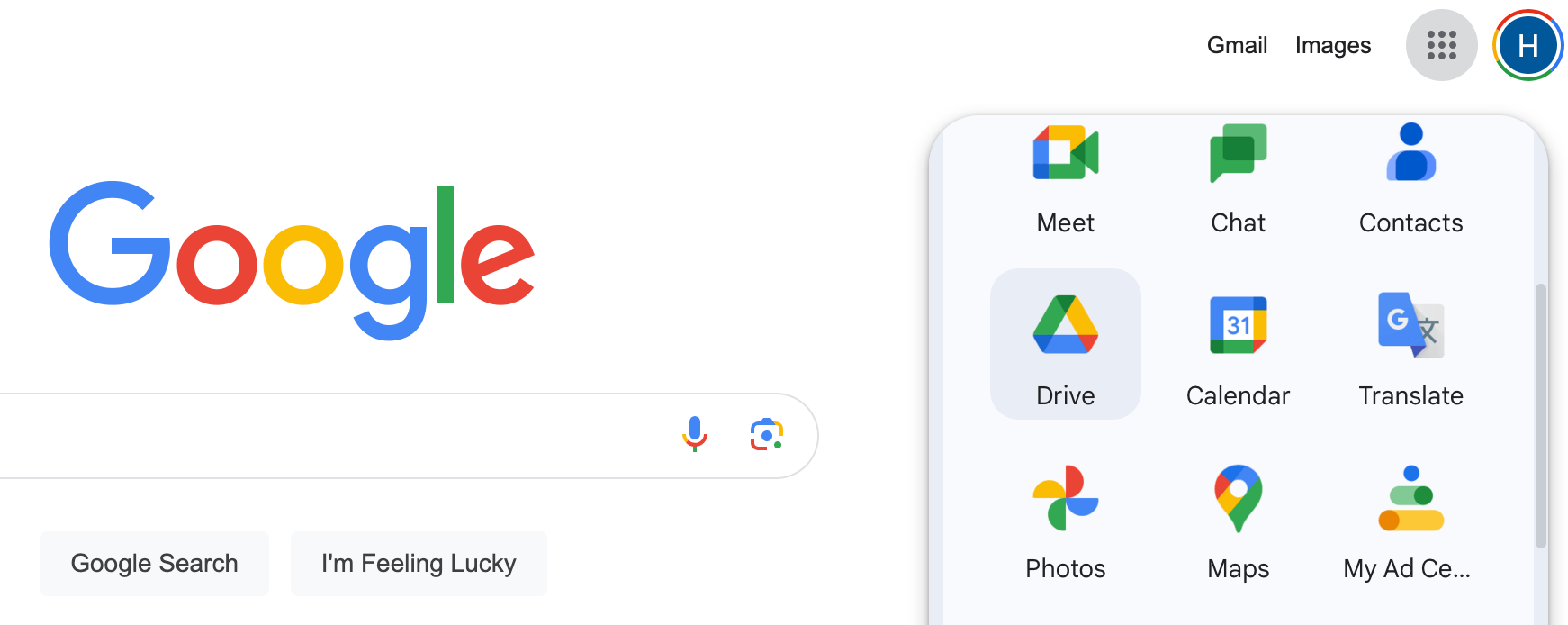Image resolution: width=1568 pixels, height=625 pixels.
Task: Open the Google Photos app
Action: point(1065,518)
